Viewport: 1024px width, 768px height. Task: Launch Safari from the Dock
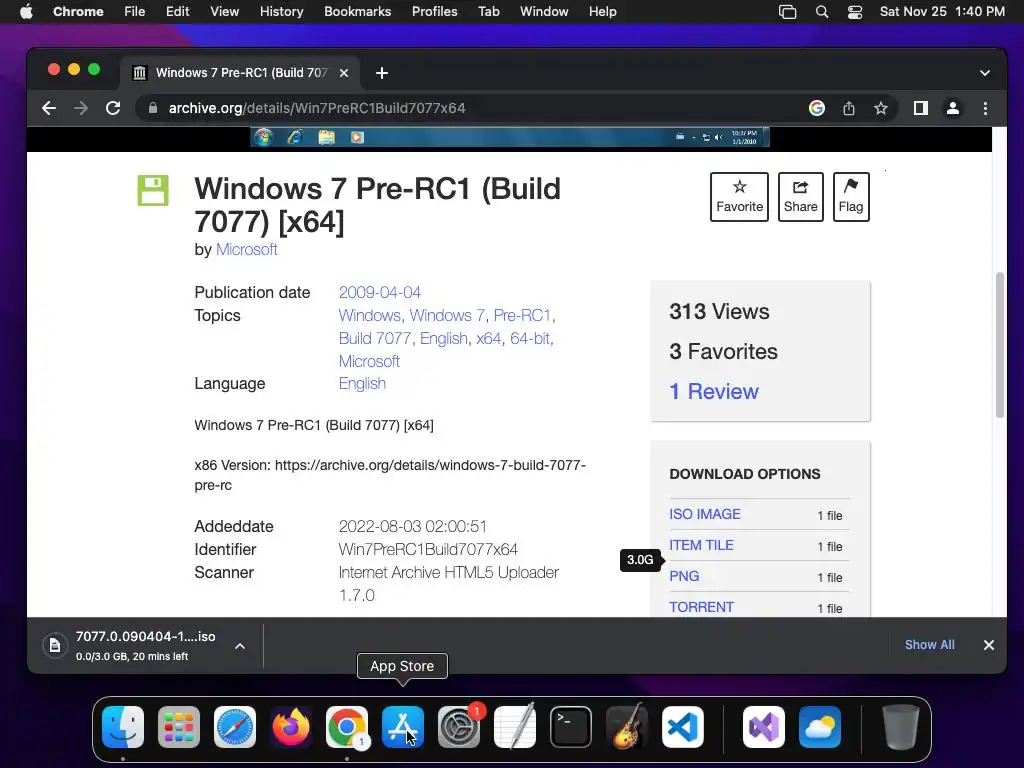pos(235,727)
